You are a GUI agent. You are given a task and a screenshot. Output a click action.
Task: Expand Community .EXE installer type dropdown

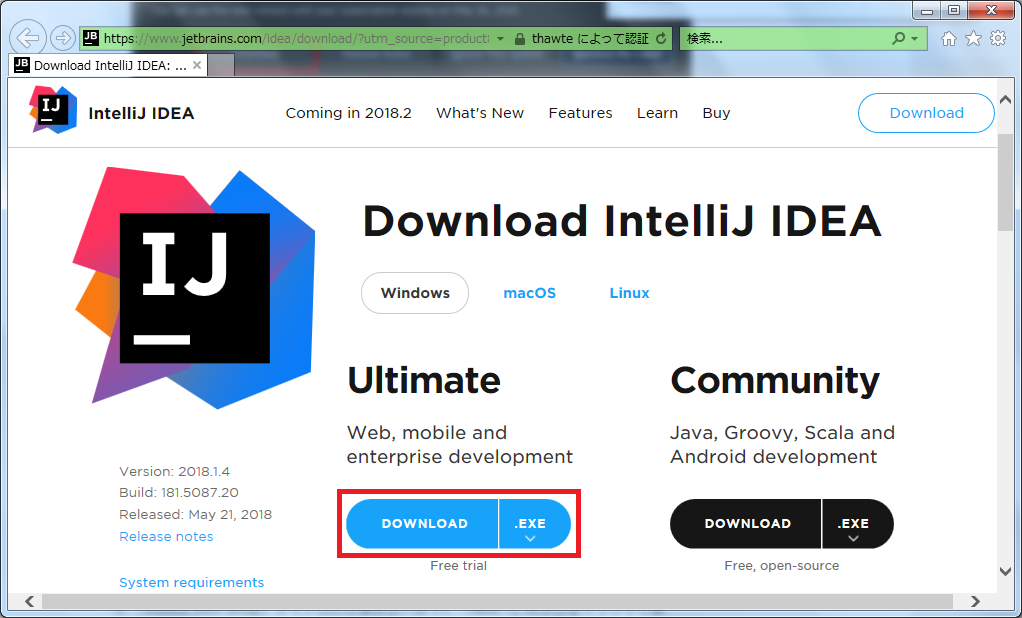point(858,524)
